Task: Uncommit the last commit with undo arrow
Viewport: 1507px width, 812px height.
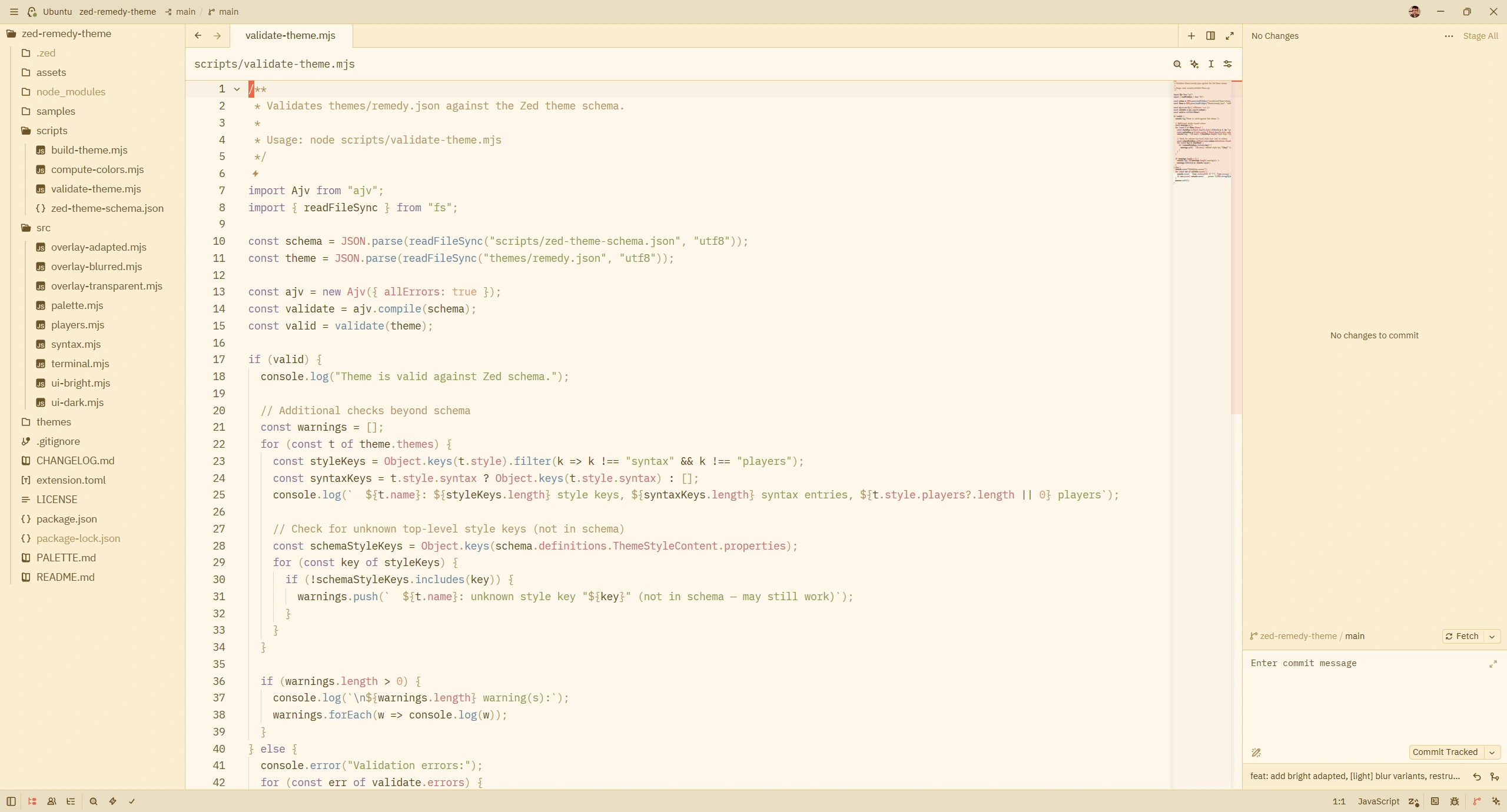Action: tap(1476, 777)
